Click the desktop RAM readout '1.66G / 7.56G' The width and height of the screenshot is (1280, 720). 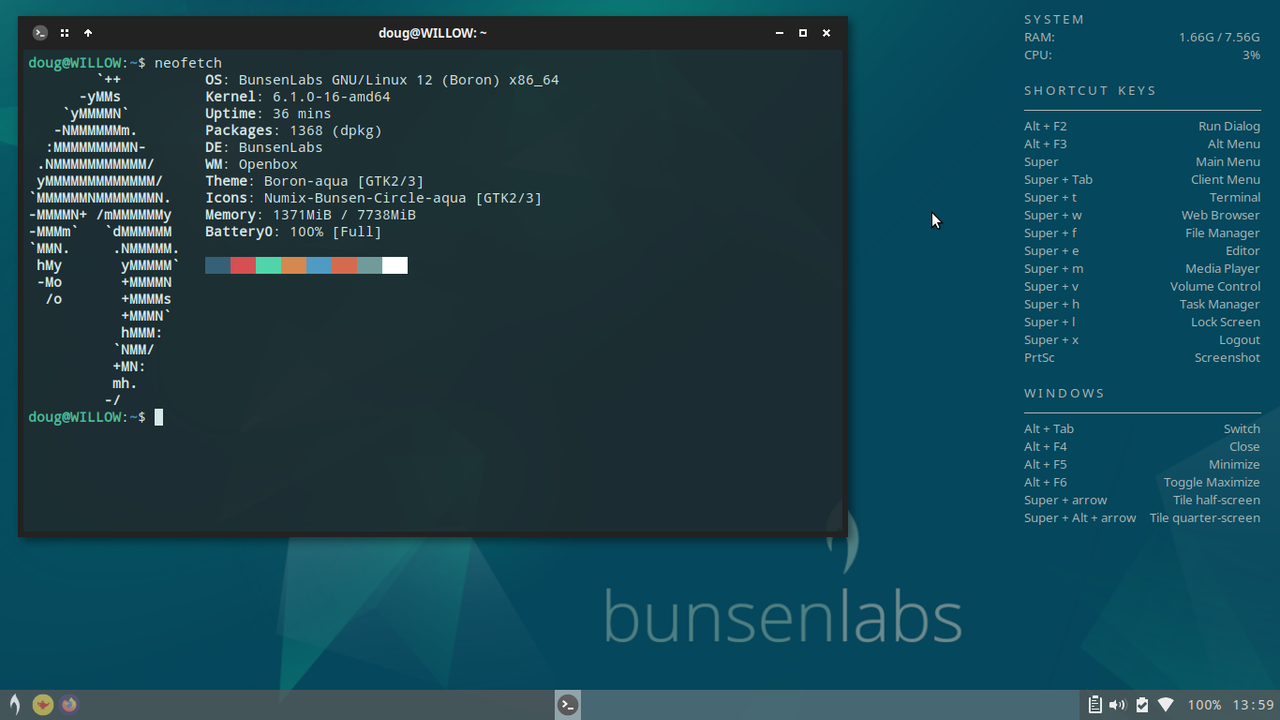[1219, 37]
